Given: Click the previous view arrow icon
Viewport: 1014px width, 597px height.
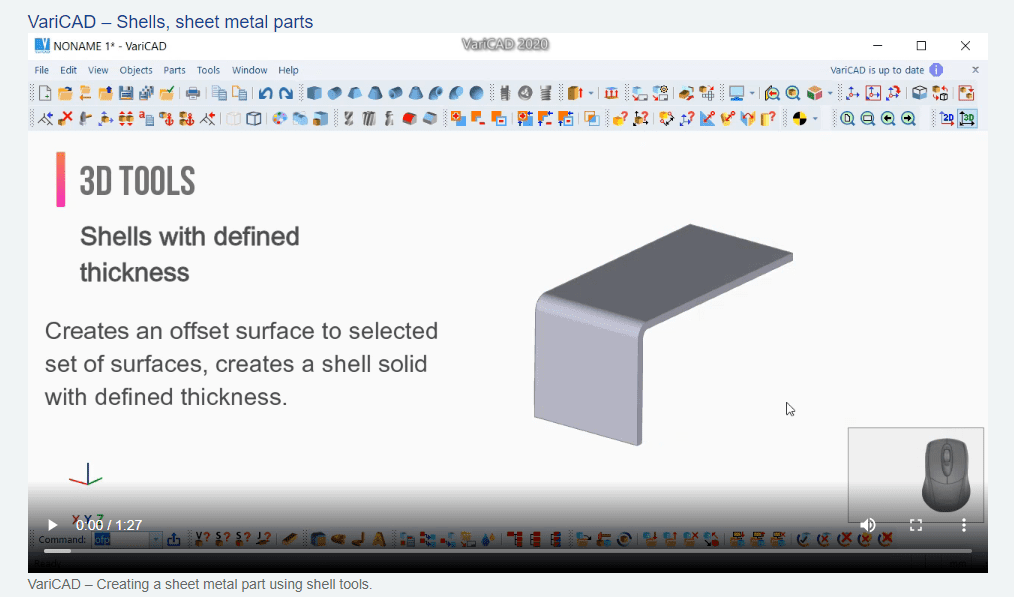Looking at the screenshot, I should point(888,118).
